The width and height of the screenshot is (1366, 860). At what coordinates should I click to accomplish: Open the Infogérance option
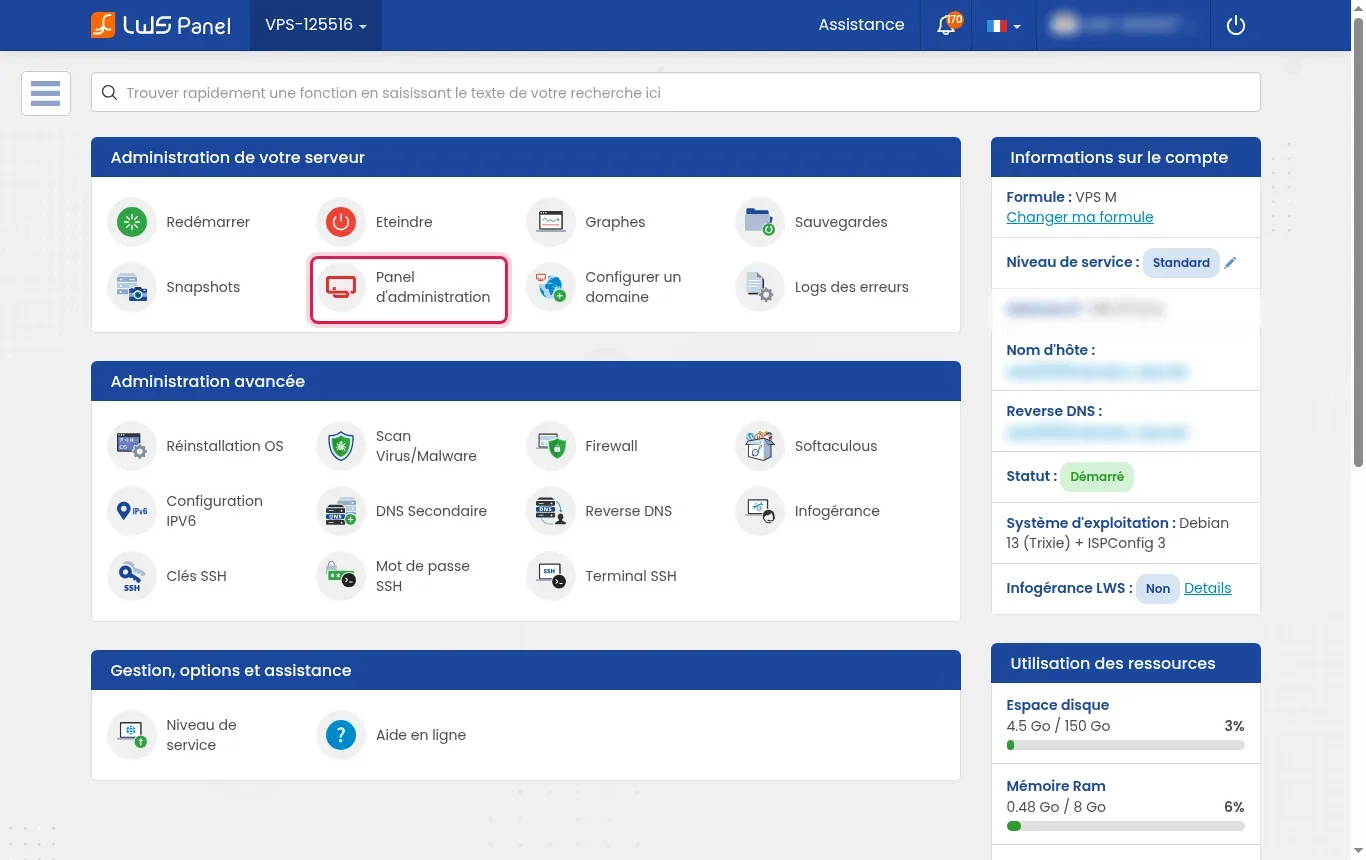click(x=810, y=511)
